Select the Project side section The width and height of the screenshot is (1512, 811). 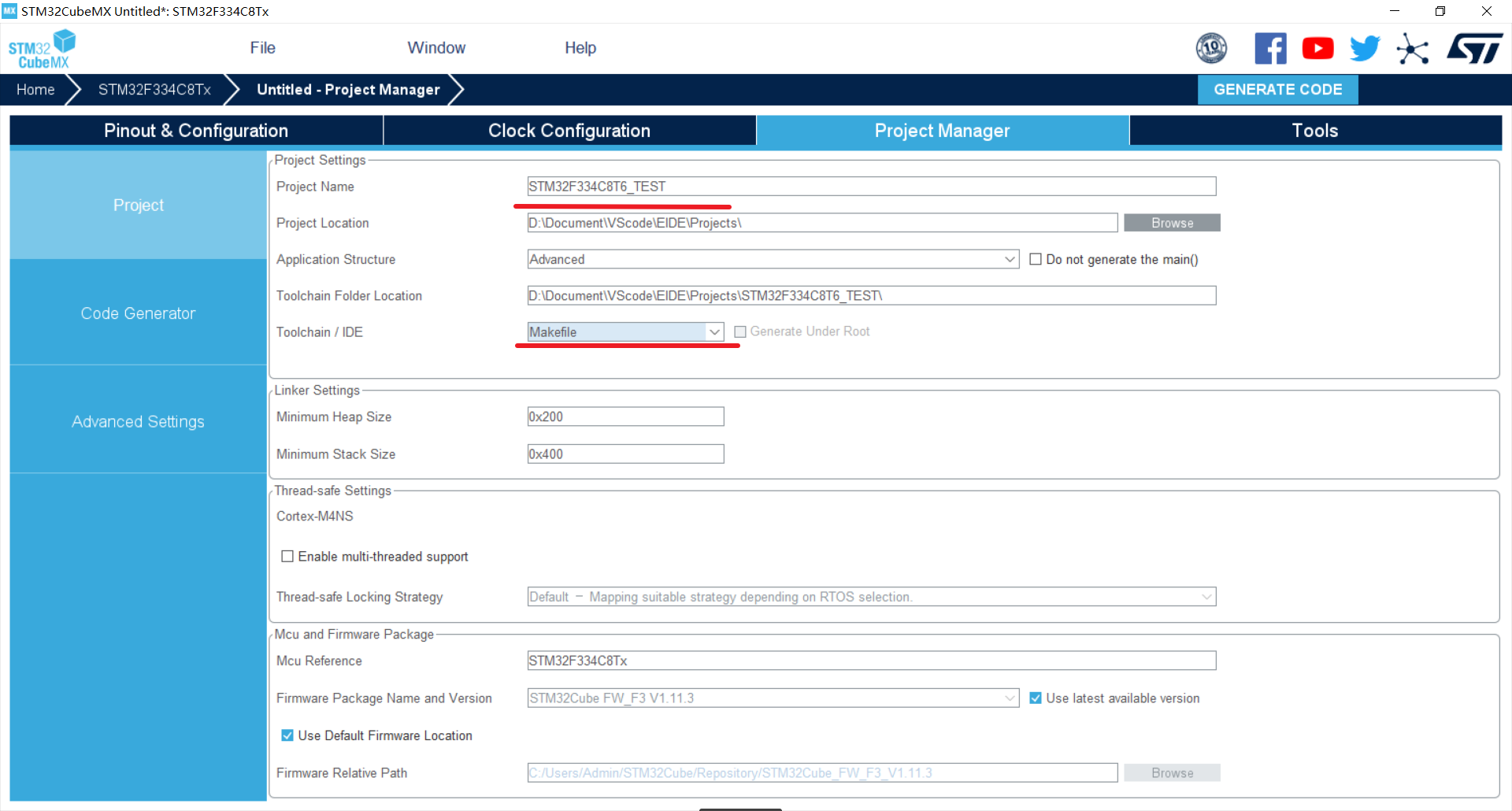[139, 205]
